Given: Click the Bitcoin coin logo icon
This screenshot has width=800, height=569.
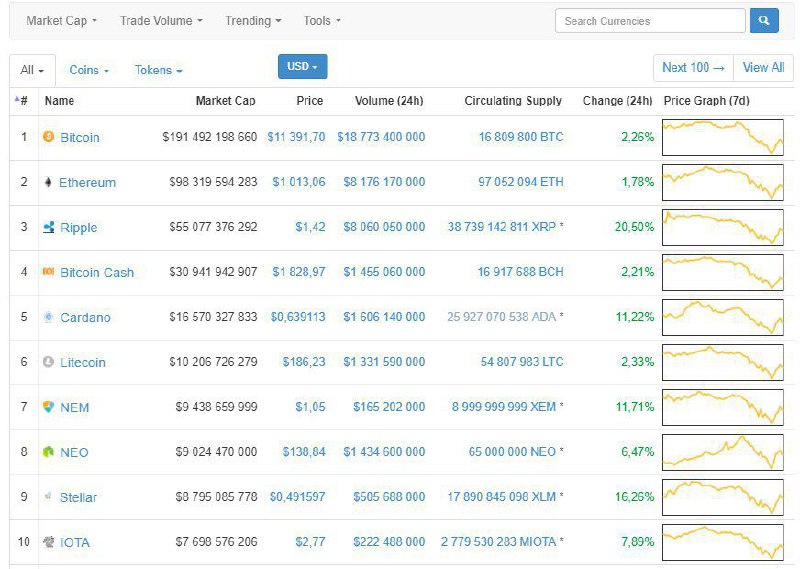Looking at the screenshot, I should (x=48, y=137).
